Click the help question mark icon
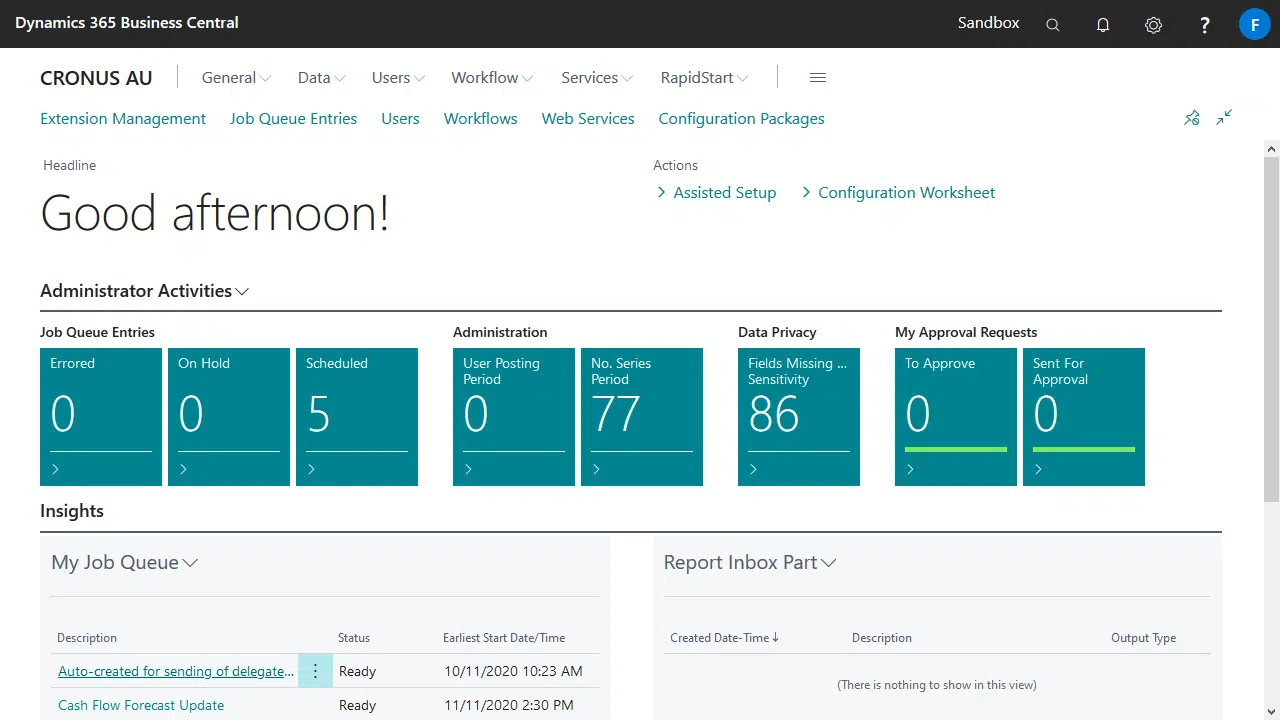The width and height of the screenshot is (1280, 720). [1205, 25]
